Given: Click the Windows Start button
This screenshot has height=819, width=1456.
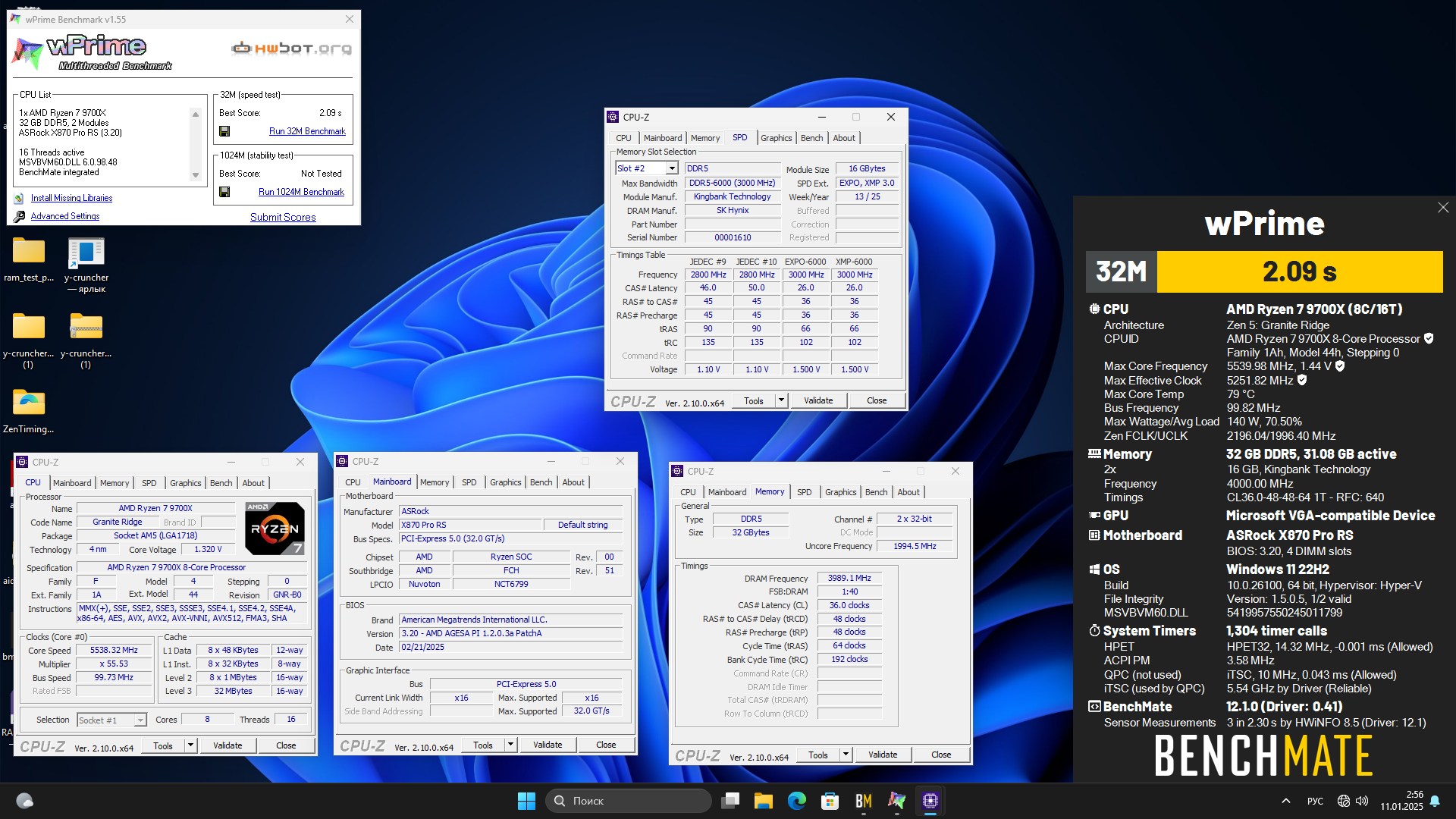Looking at the screenshot, I should [526, 801].
